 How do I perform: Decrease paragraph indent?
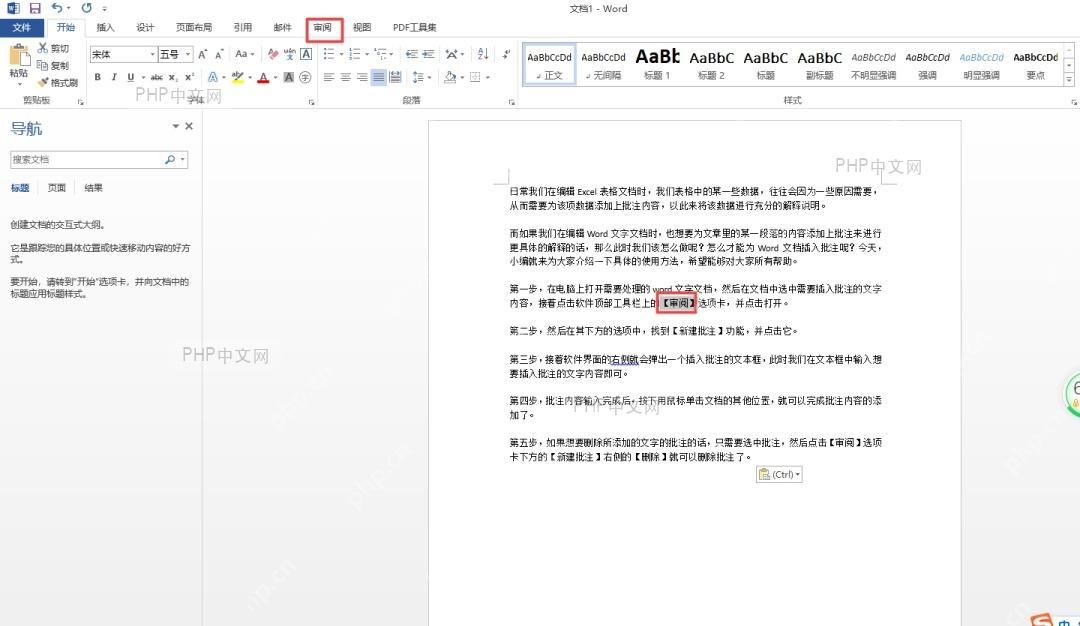click(x=412, y=54)
